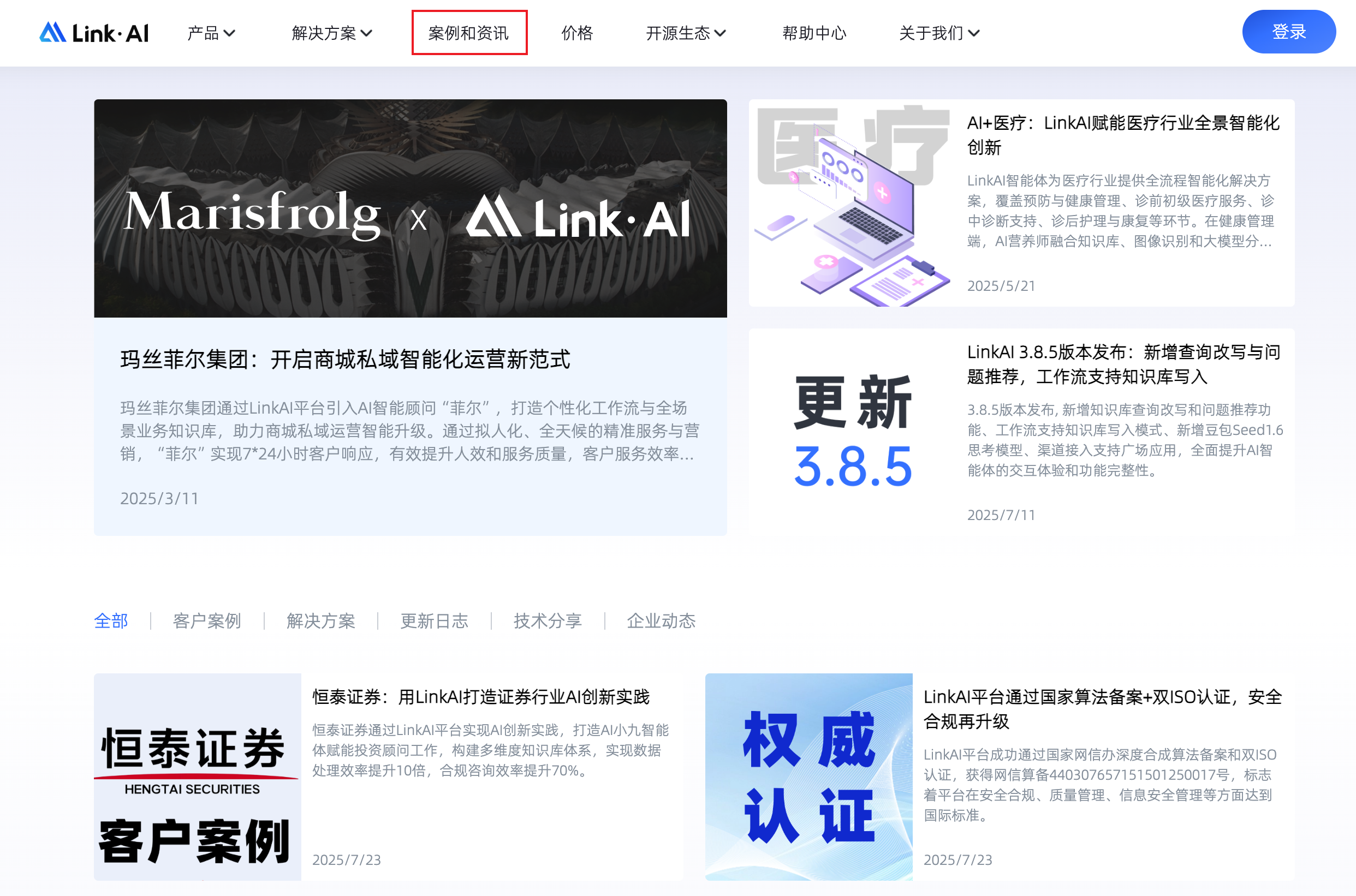Click the 医疗 illustration thumbnail
This screenshot has height=896, width=1356.
click(853, 204)
